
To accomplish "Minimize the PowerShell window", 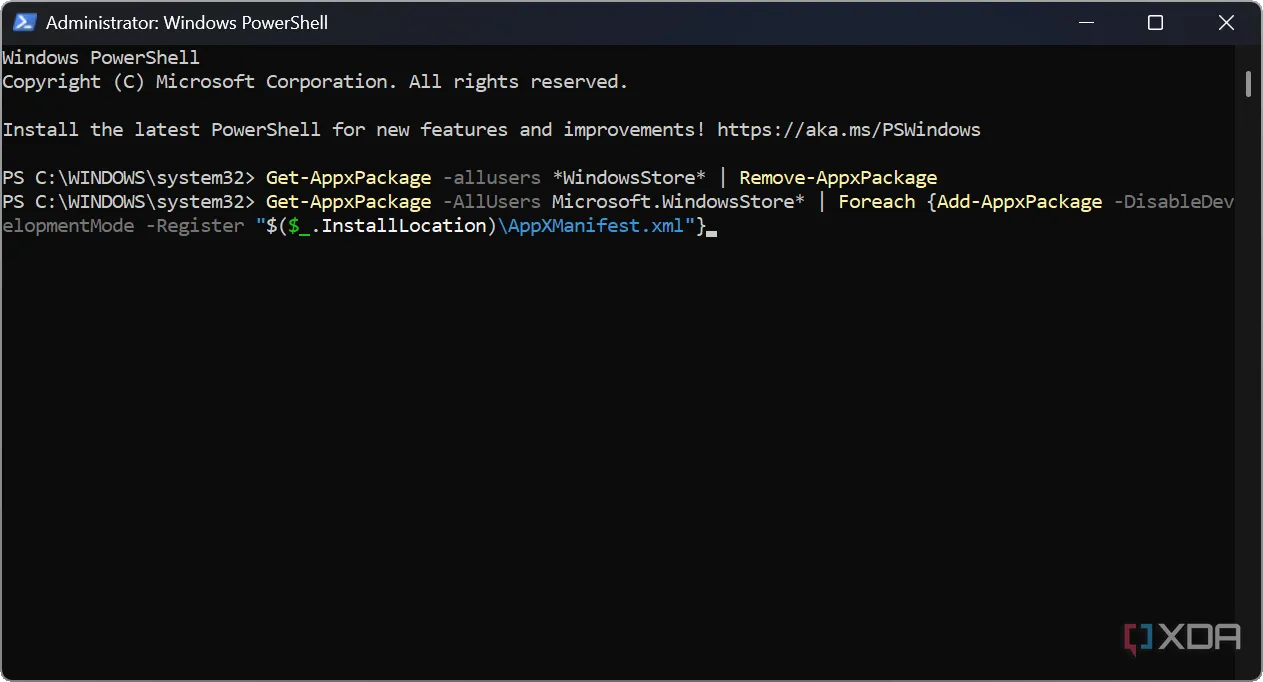I will [x=1086, y=22].
